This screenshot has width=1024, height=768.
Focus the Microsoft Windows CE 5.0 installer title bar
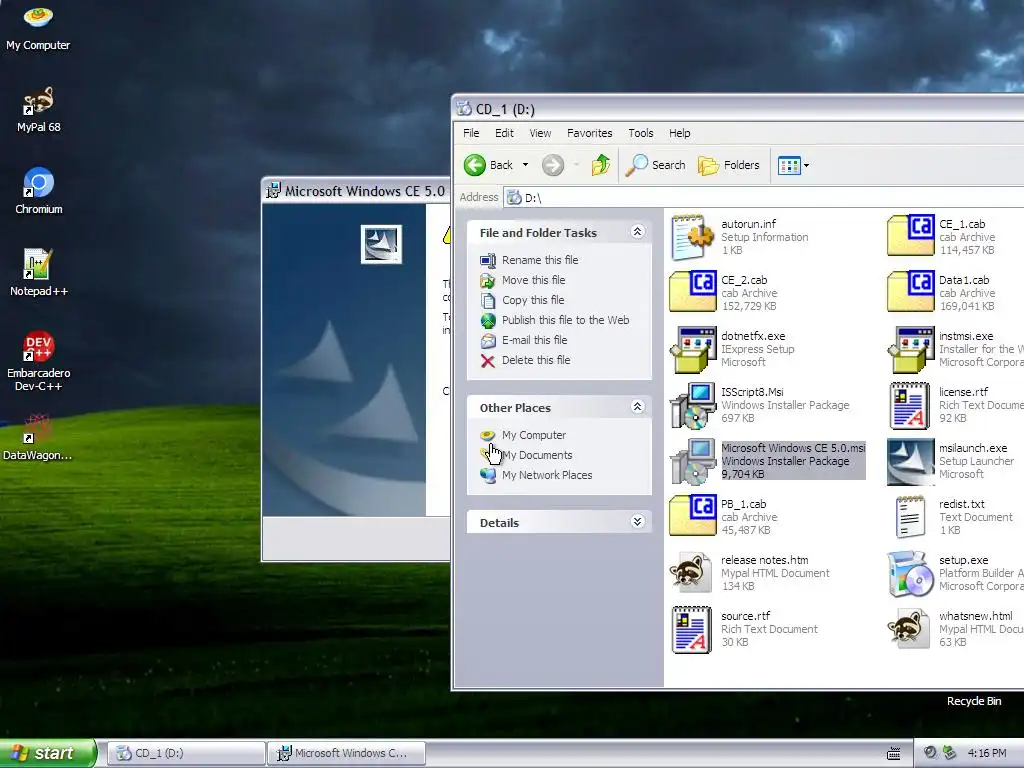pos(356,191)
